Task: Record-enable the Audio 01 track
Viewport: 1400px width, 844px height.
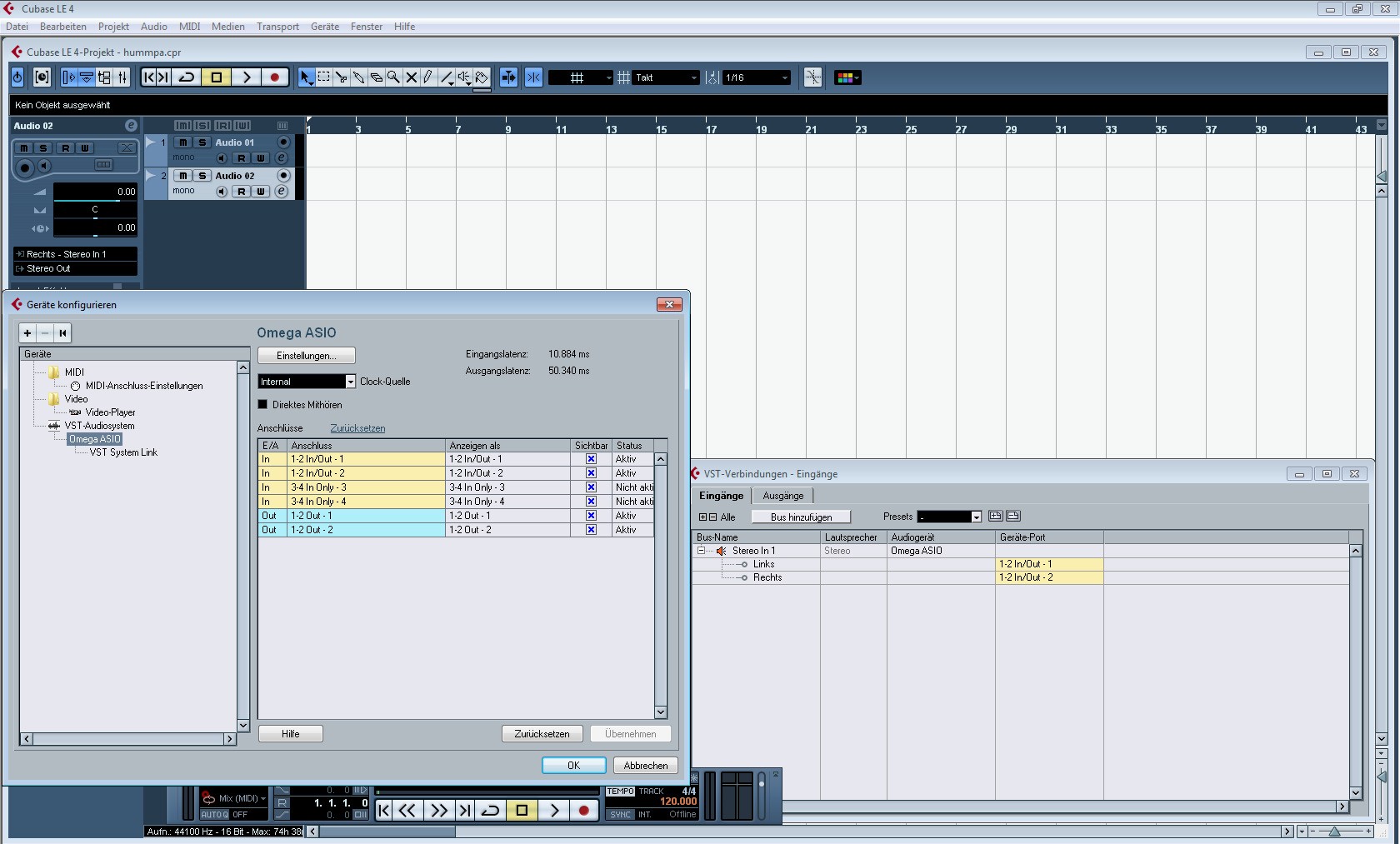Action: pyautogui.click(x=283, y=142)
